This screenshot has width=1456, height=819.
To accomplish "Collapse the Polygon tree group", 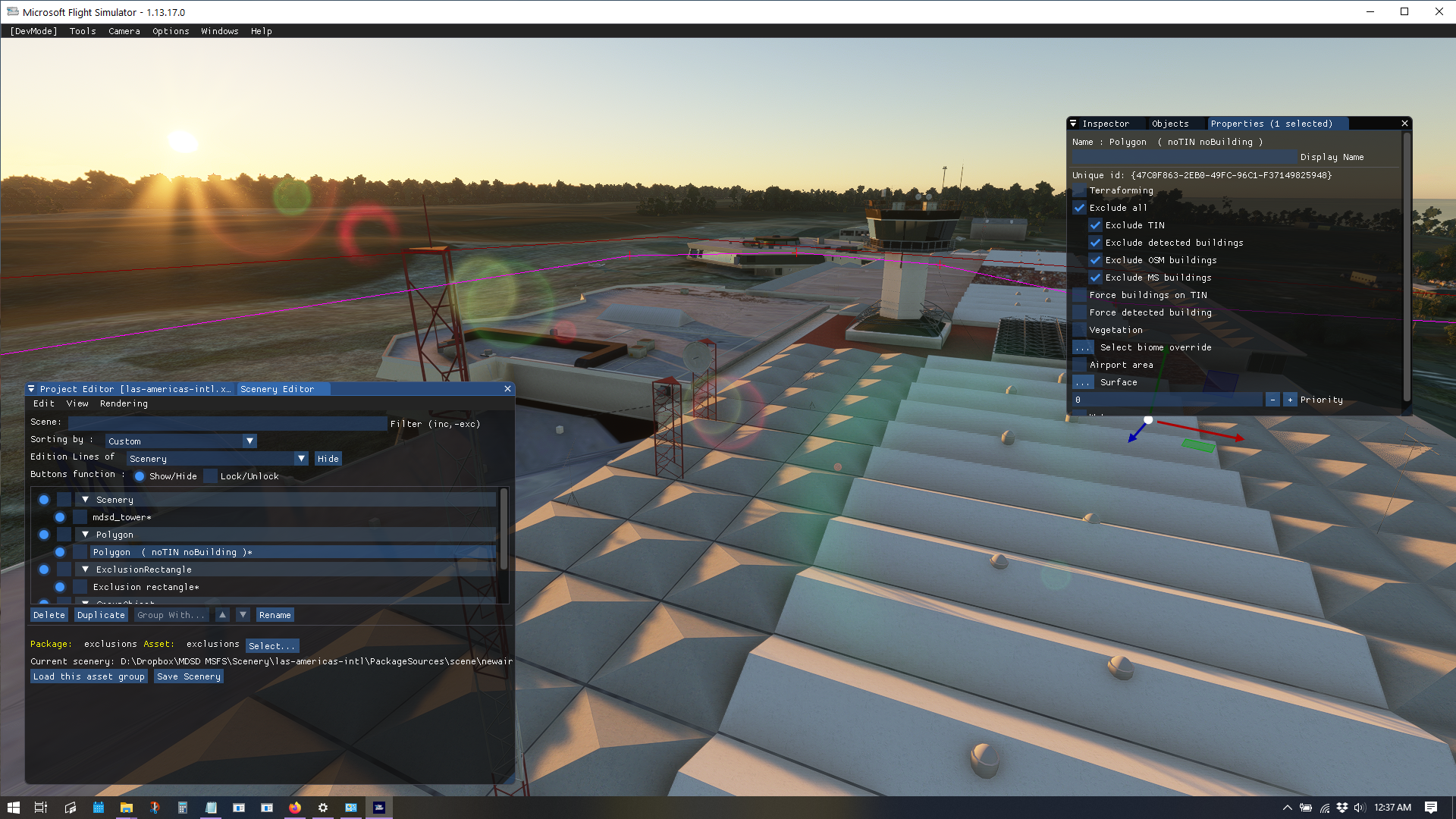I will point(85,535).
